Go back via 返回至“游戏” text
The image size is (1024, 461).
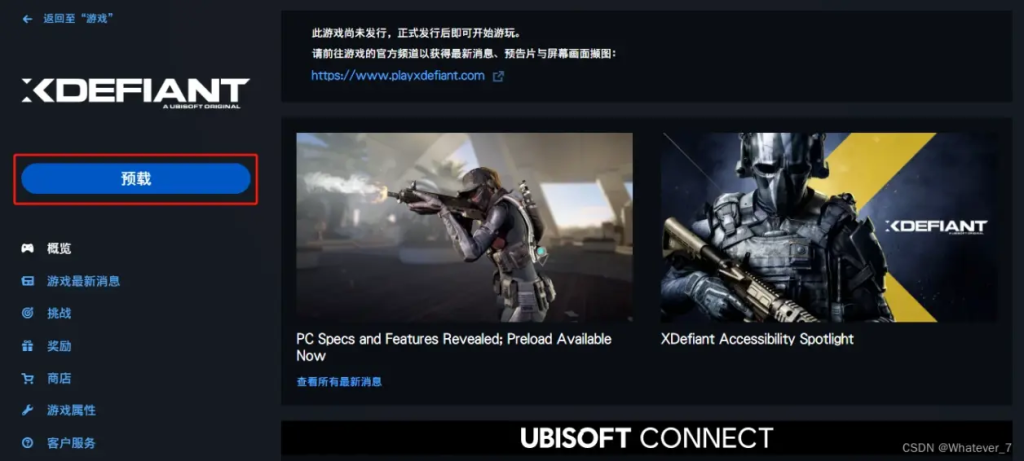click(79, 19)
